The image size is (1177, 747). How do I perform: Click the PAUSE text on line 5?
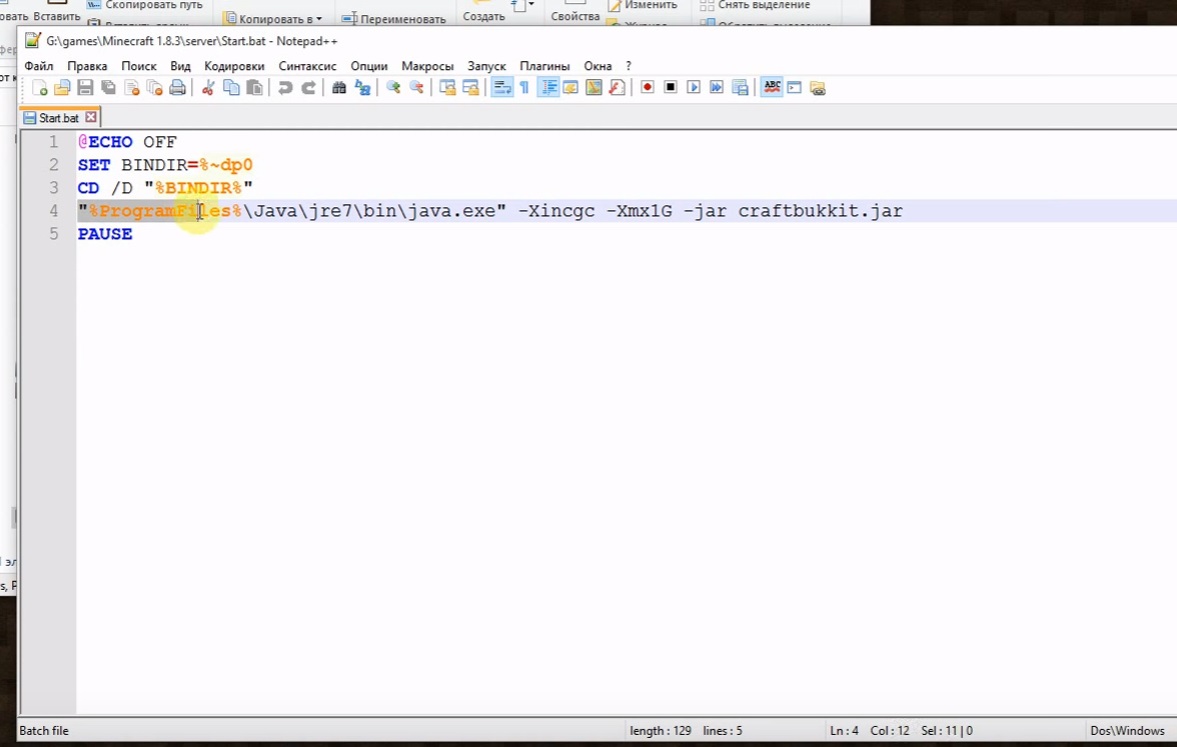[105, 234]
